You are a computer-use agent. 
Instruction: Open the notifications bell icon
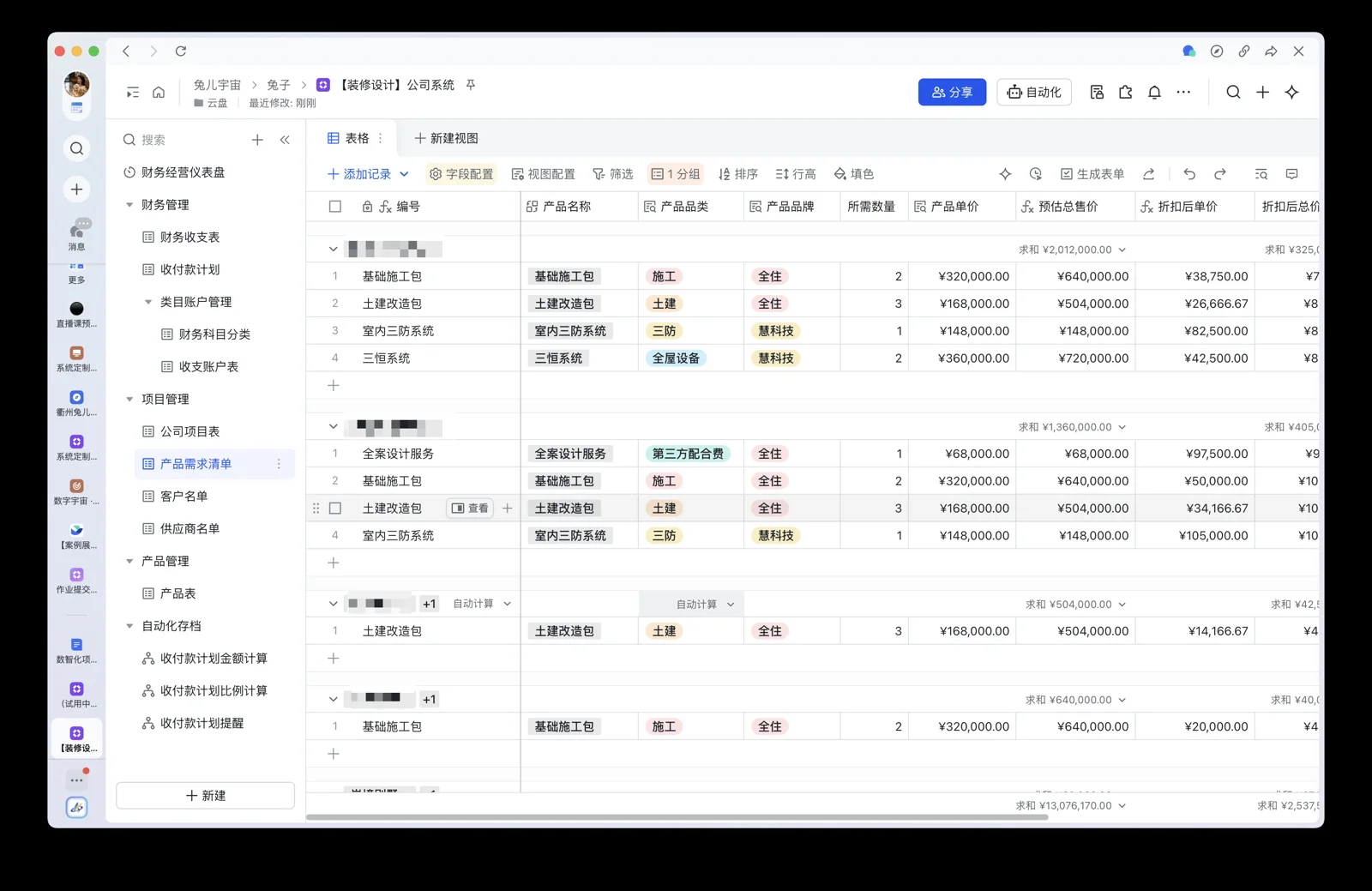point(1154,93)
